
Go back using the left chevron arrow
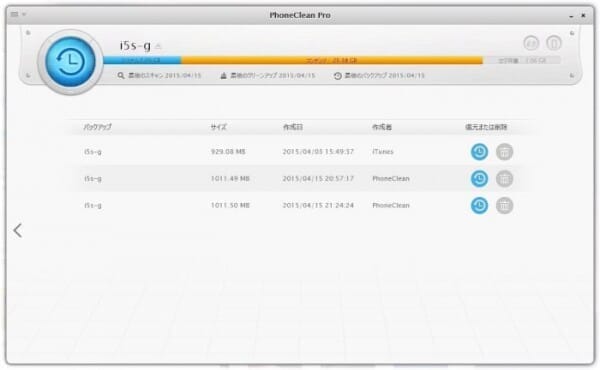coord(18,230)
